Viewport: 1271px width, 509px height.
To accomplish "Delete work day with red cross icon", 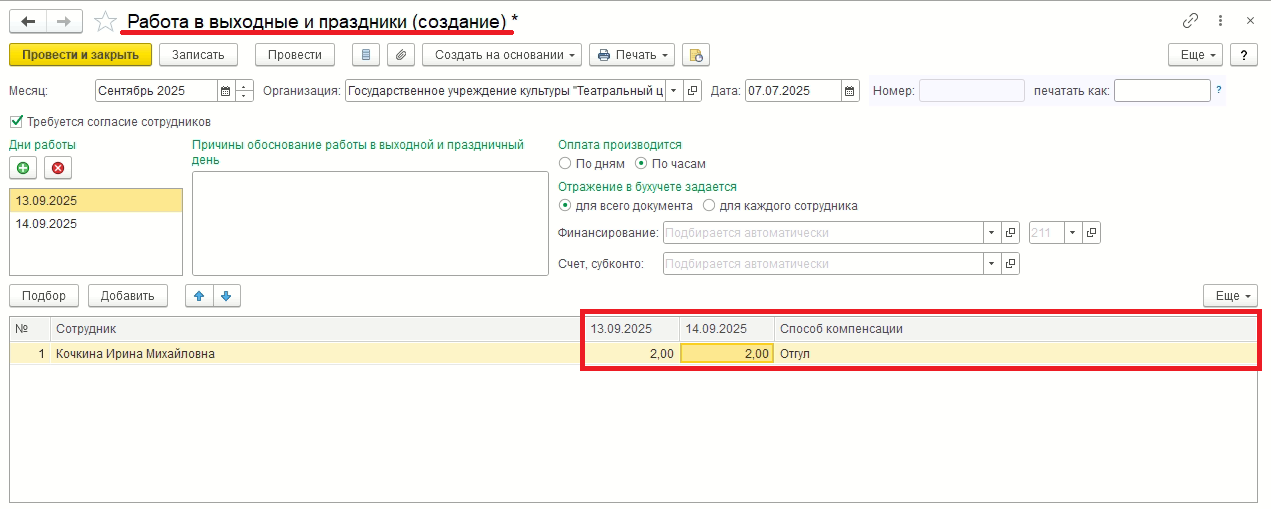I will [57, 167].
